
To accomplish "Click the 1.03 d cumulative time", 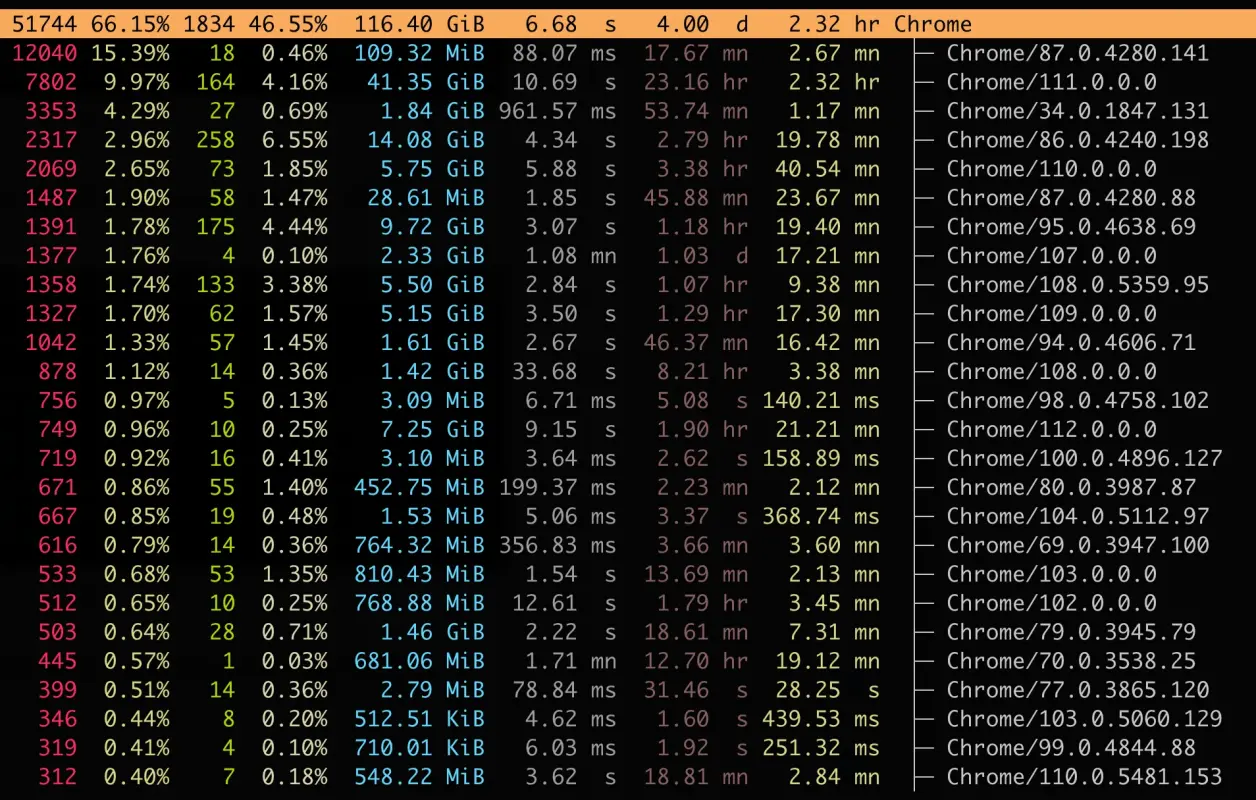I will point(702,256).
